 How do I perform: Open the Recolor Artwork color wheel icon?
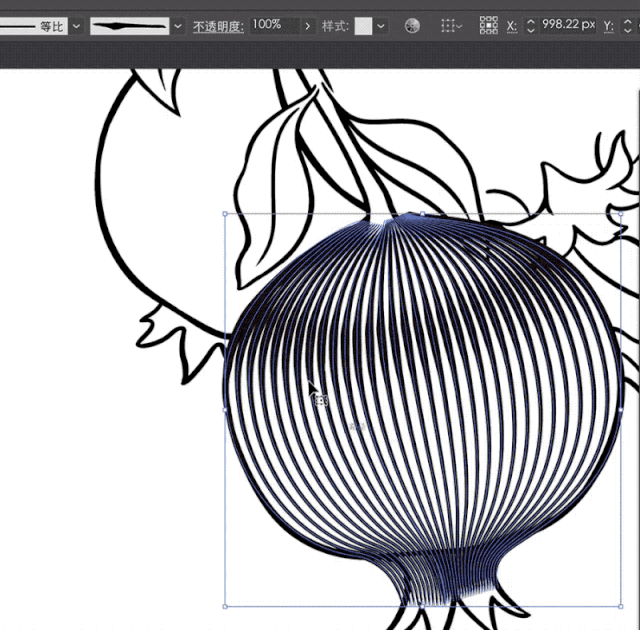[x=412, y=25]
